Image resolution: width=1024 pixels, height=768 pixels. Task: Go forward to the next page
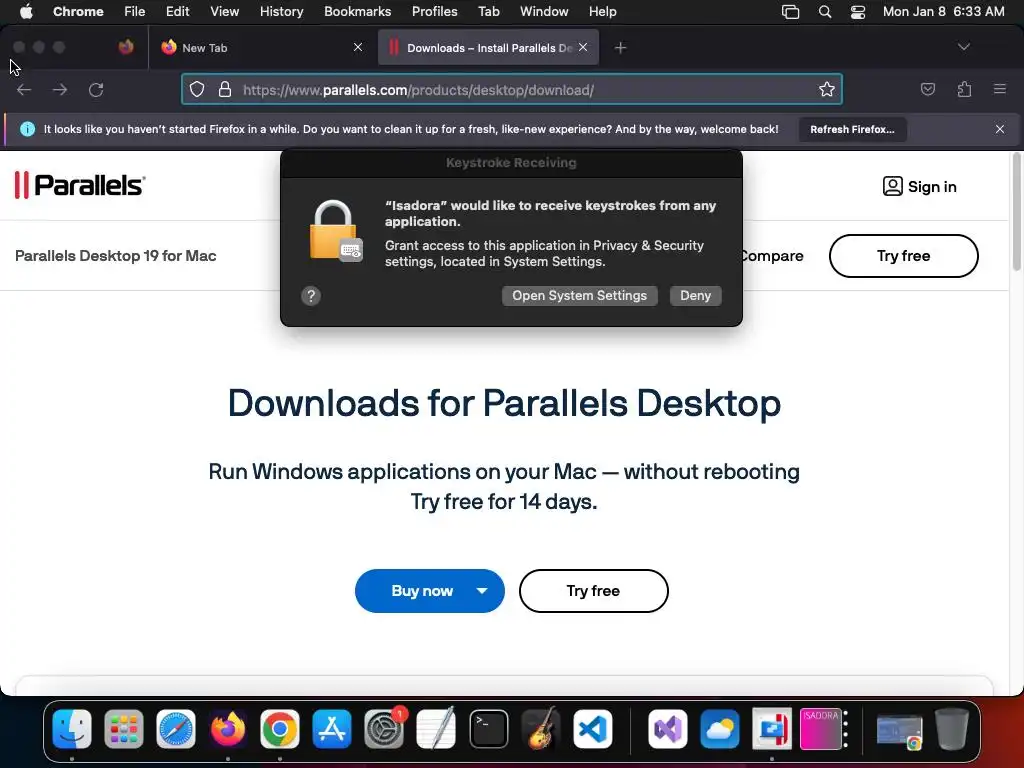60,90
